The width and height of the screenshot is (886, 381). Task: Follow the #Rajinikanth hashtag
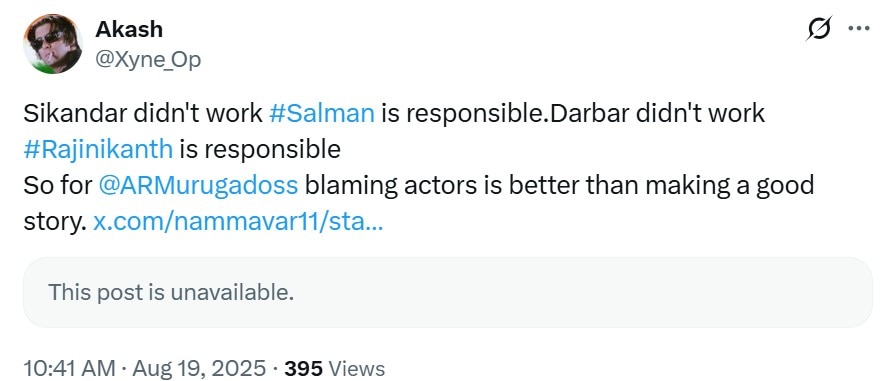pos(98,149)
